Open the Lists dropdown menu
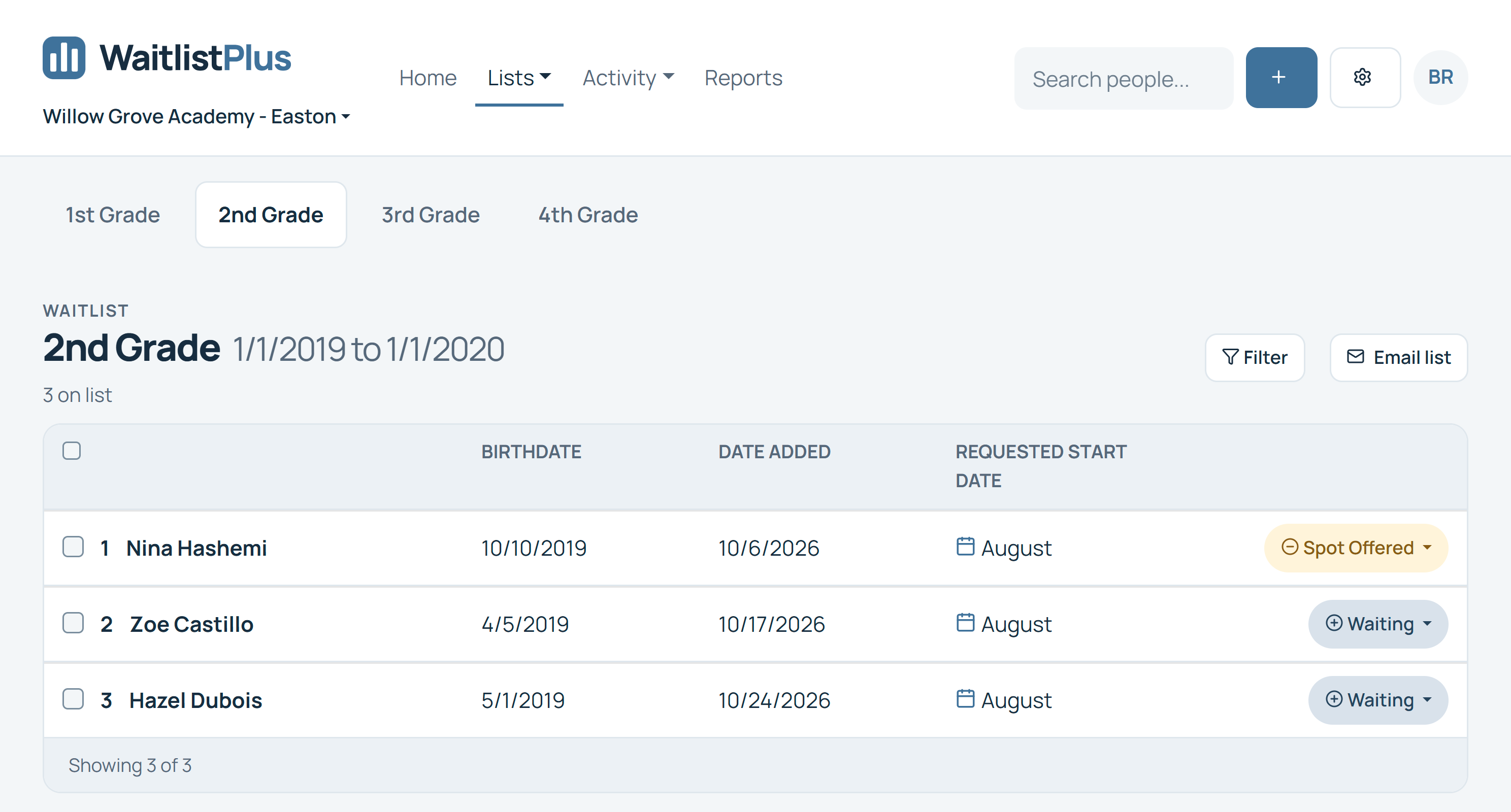 coord(519,77)
